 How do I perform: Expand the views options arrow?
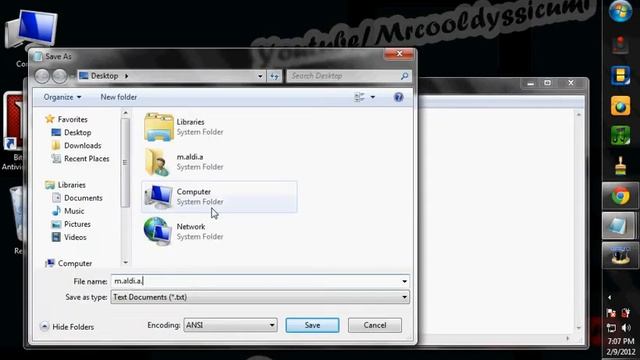click(373, 97)
